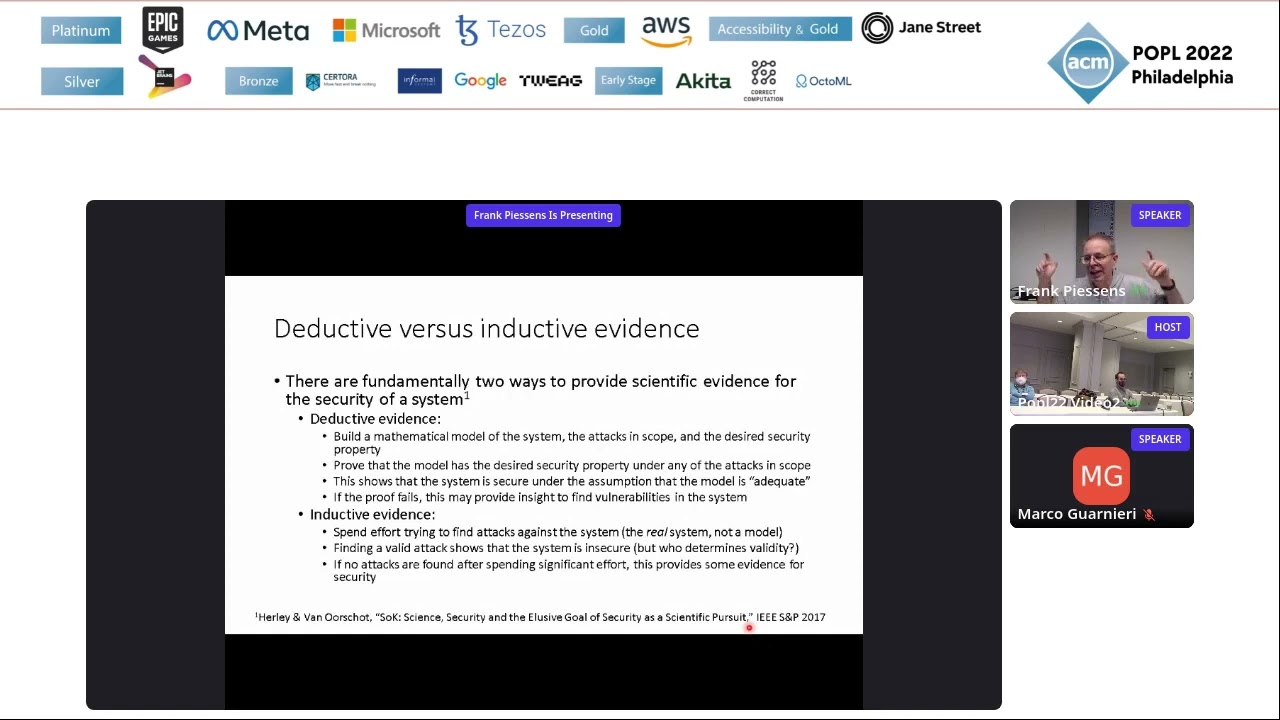Select the JetBrains logo beside Silver
The width and height of the screenshot is (1280, 720).
coord(165,77)
